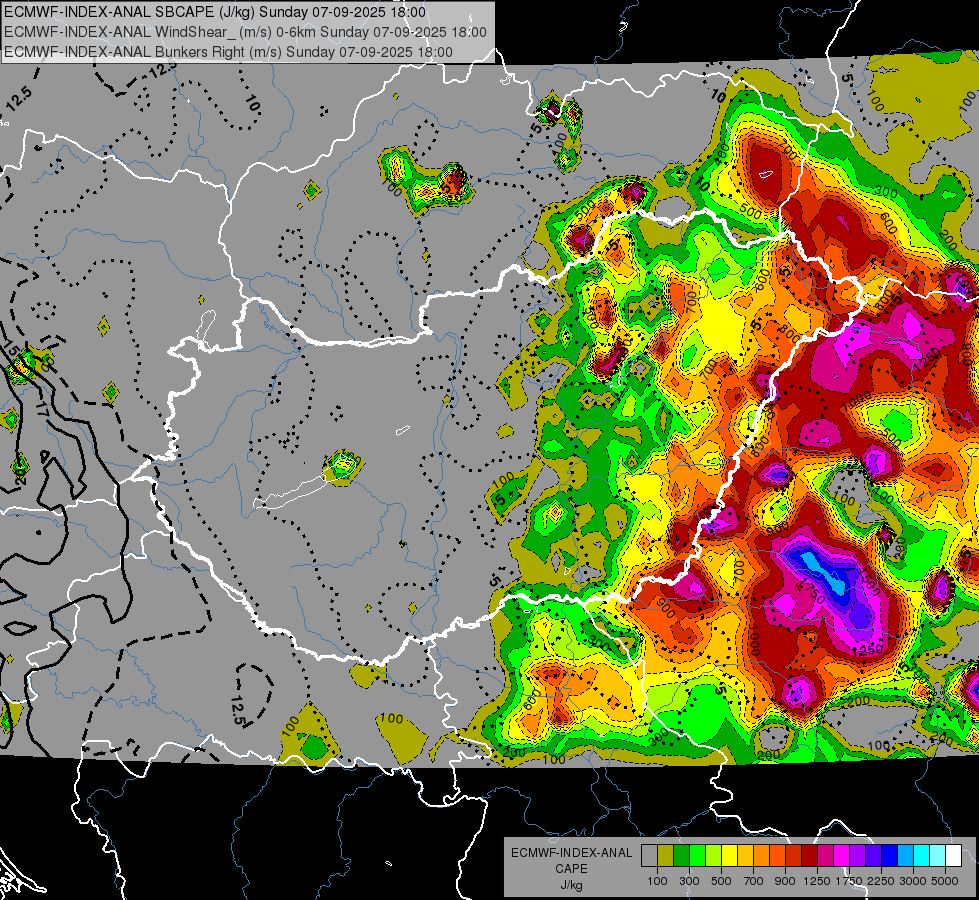
Task: Click the red-orange legend swatch
Action: [777, 856]
